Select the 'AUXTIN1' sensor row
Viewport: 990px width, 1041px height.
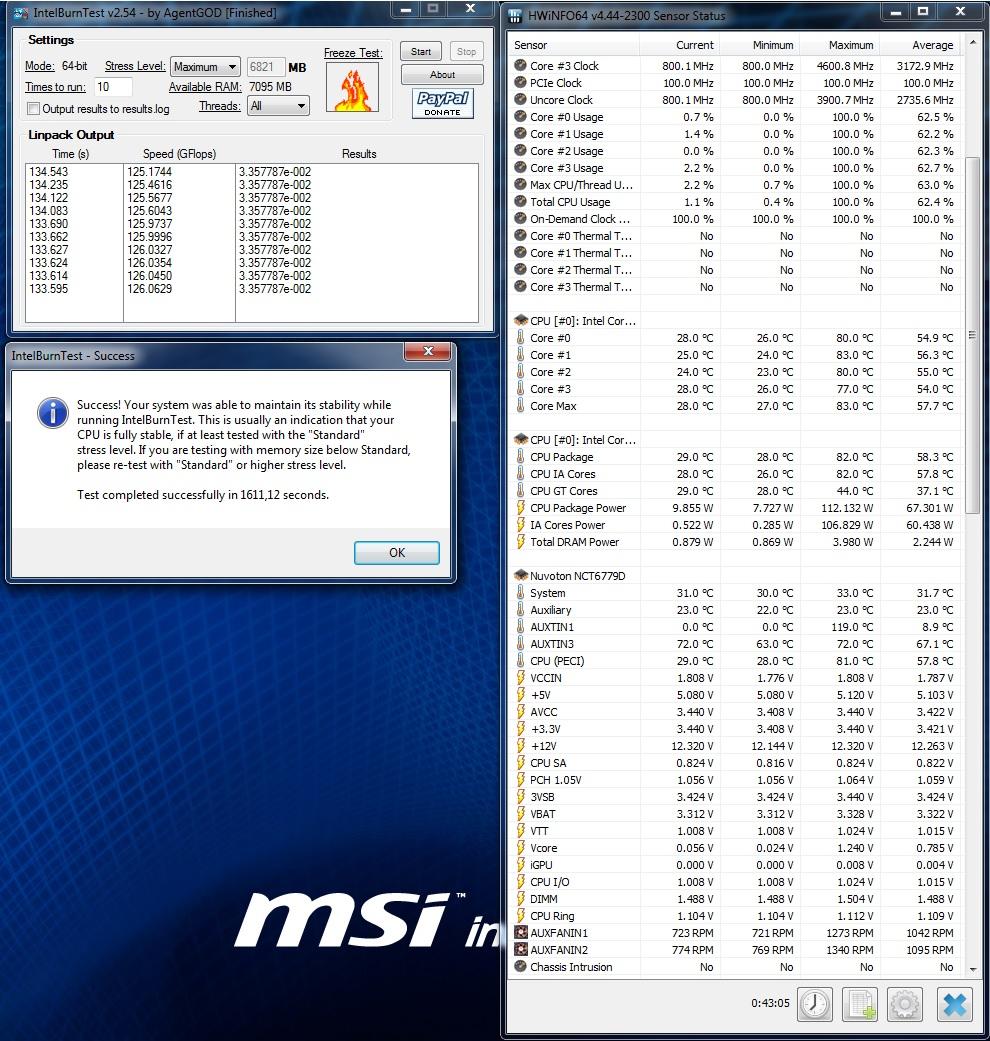click(735, 627)
